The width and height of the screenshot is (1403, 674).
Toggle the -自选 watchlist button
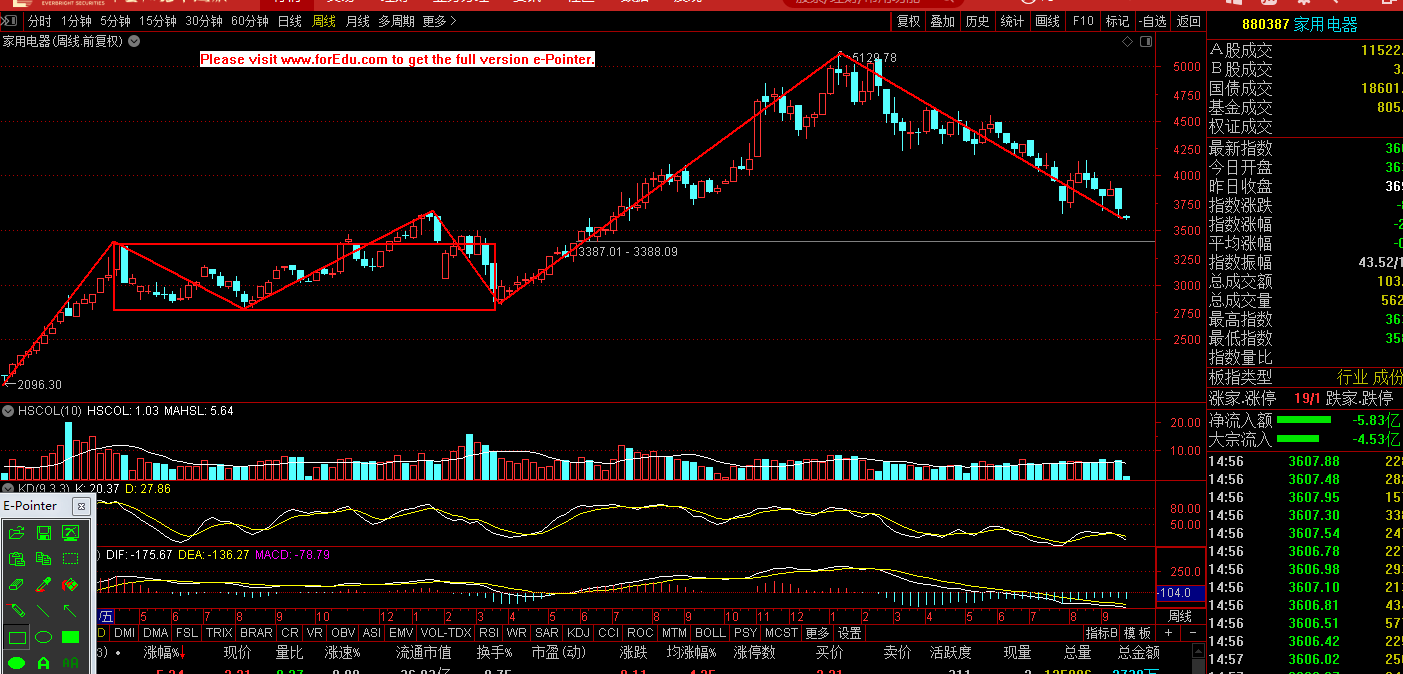[1152, 21]
